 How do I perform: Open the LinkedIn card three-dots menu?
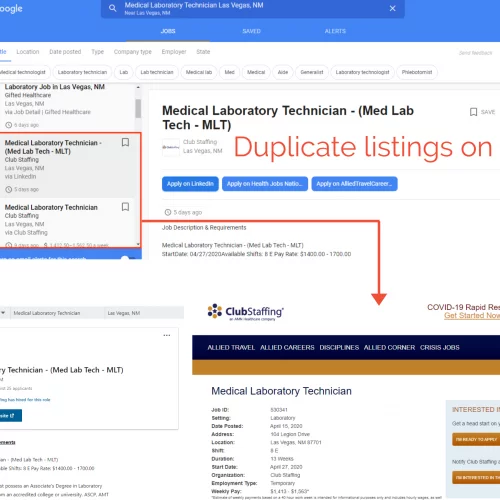point(167,335)
